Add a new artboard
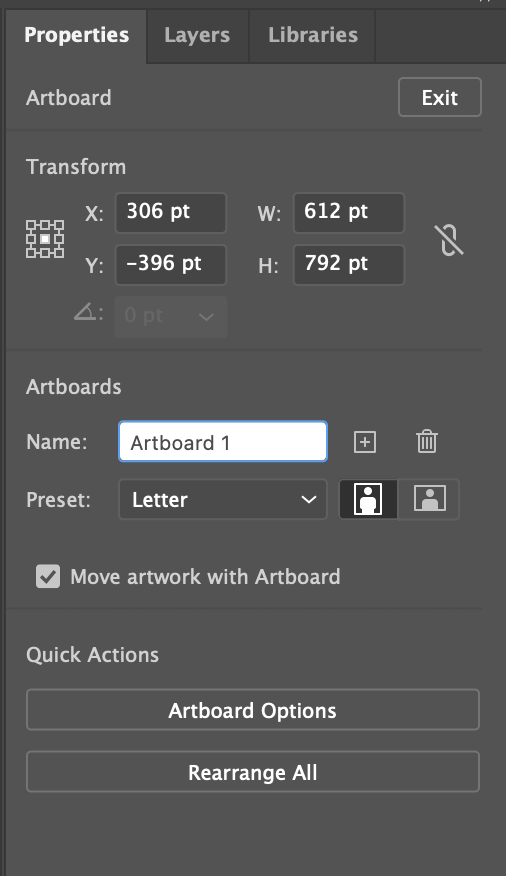 [365, 442]
